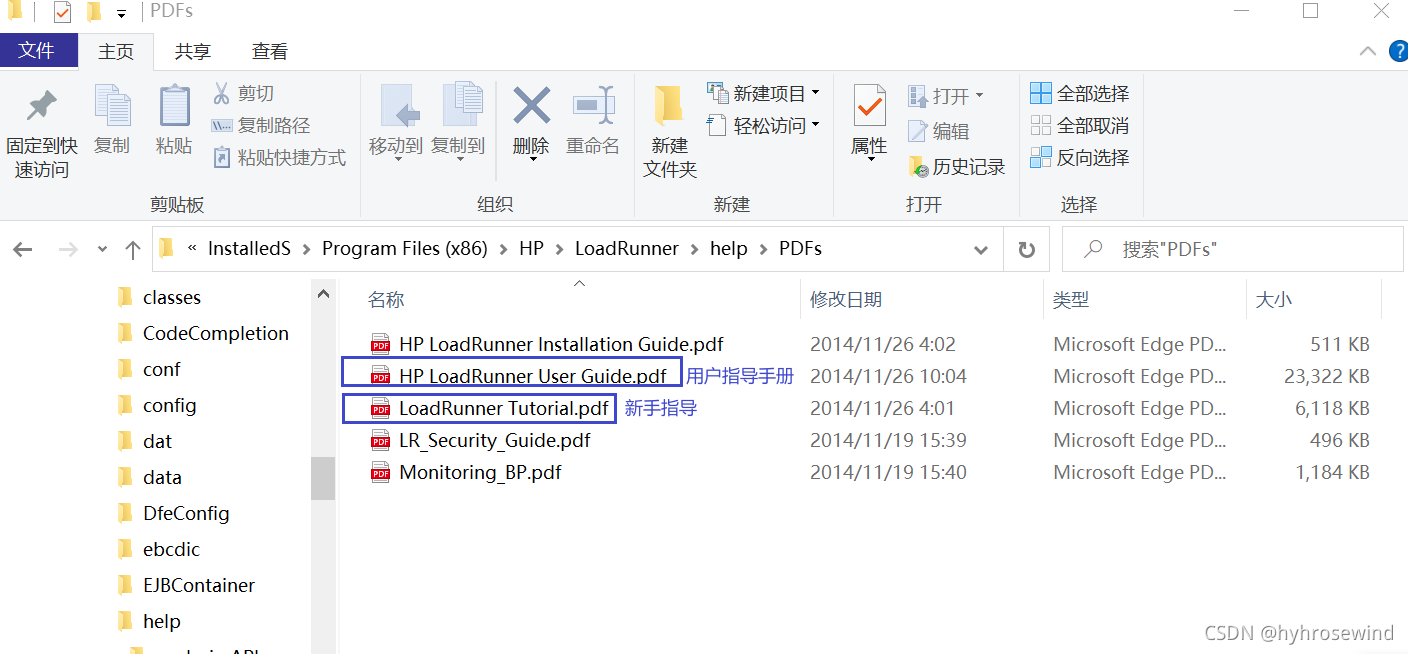Click PDF icon of Monitoring_BP.pdf
This screenshot has width=1408, height=654.
click(x=380, y=472)
